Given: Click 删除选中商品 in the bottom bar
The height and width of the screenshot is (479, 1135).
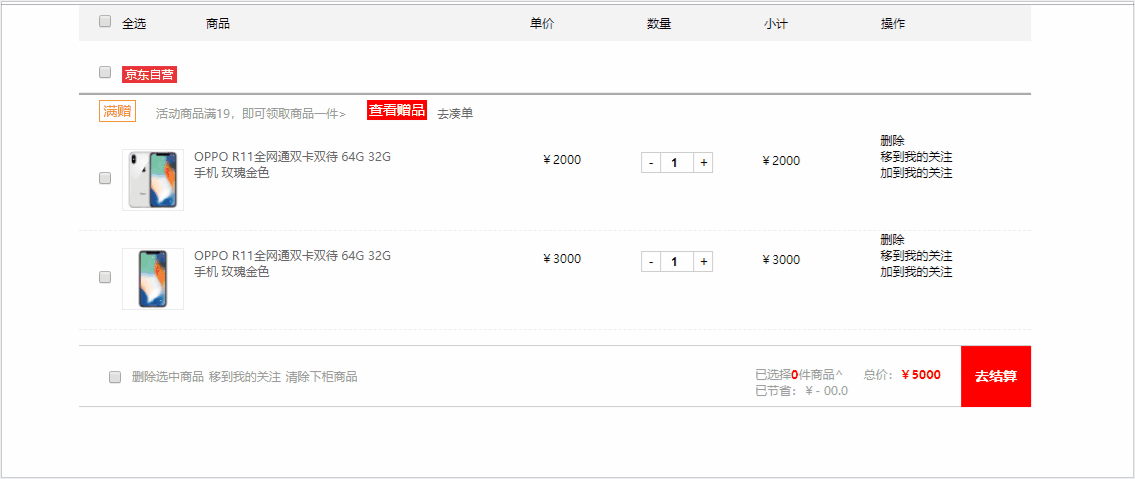Looking at the screenshot, I should (x=167, y=377).
